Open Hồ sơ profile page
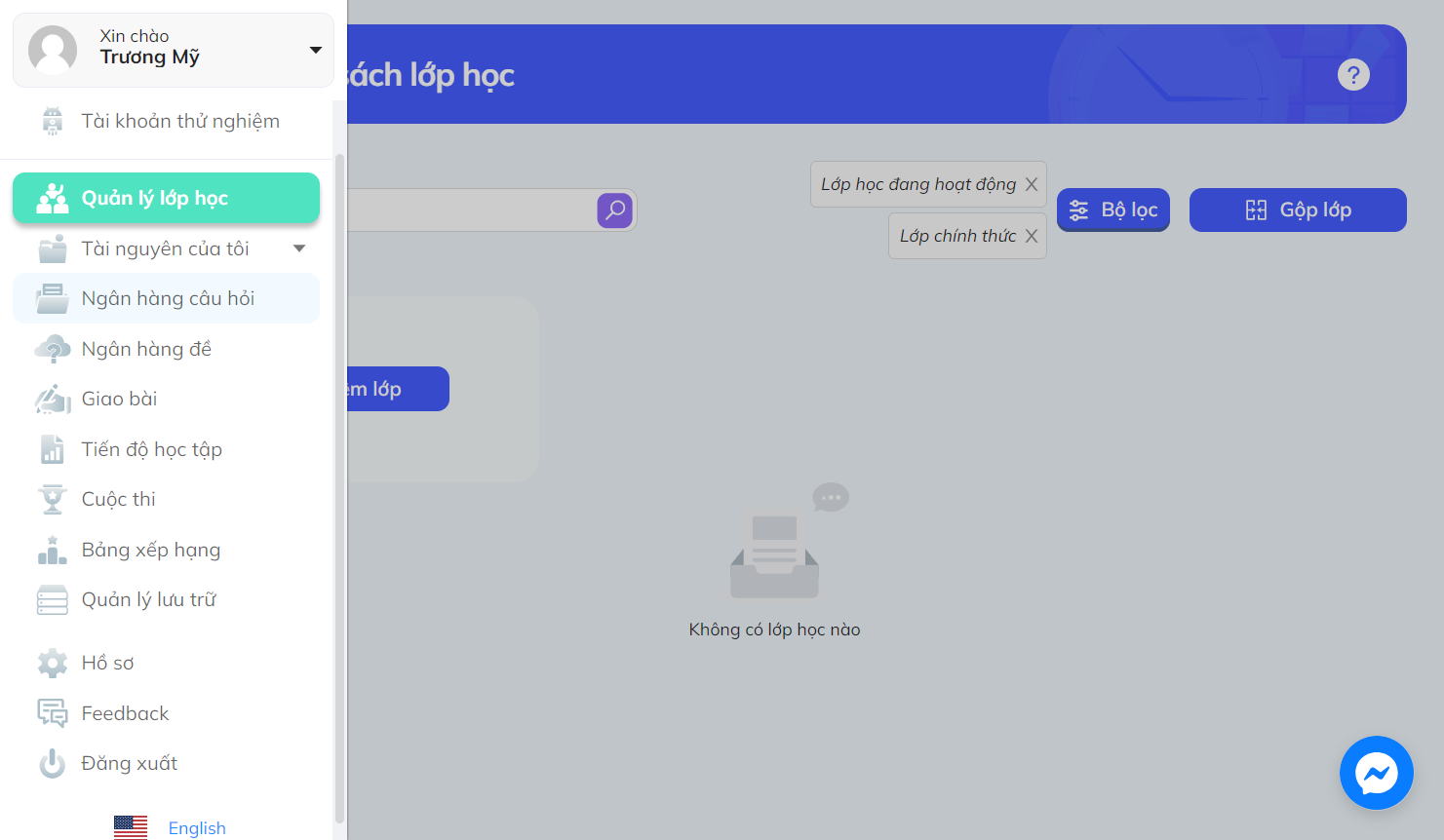 [x=166, y=663]
